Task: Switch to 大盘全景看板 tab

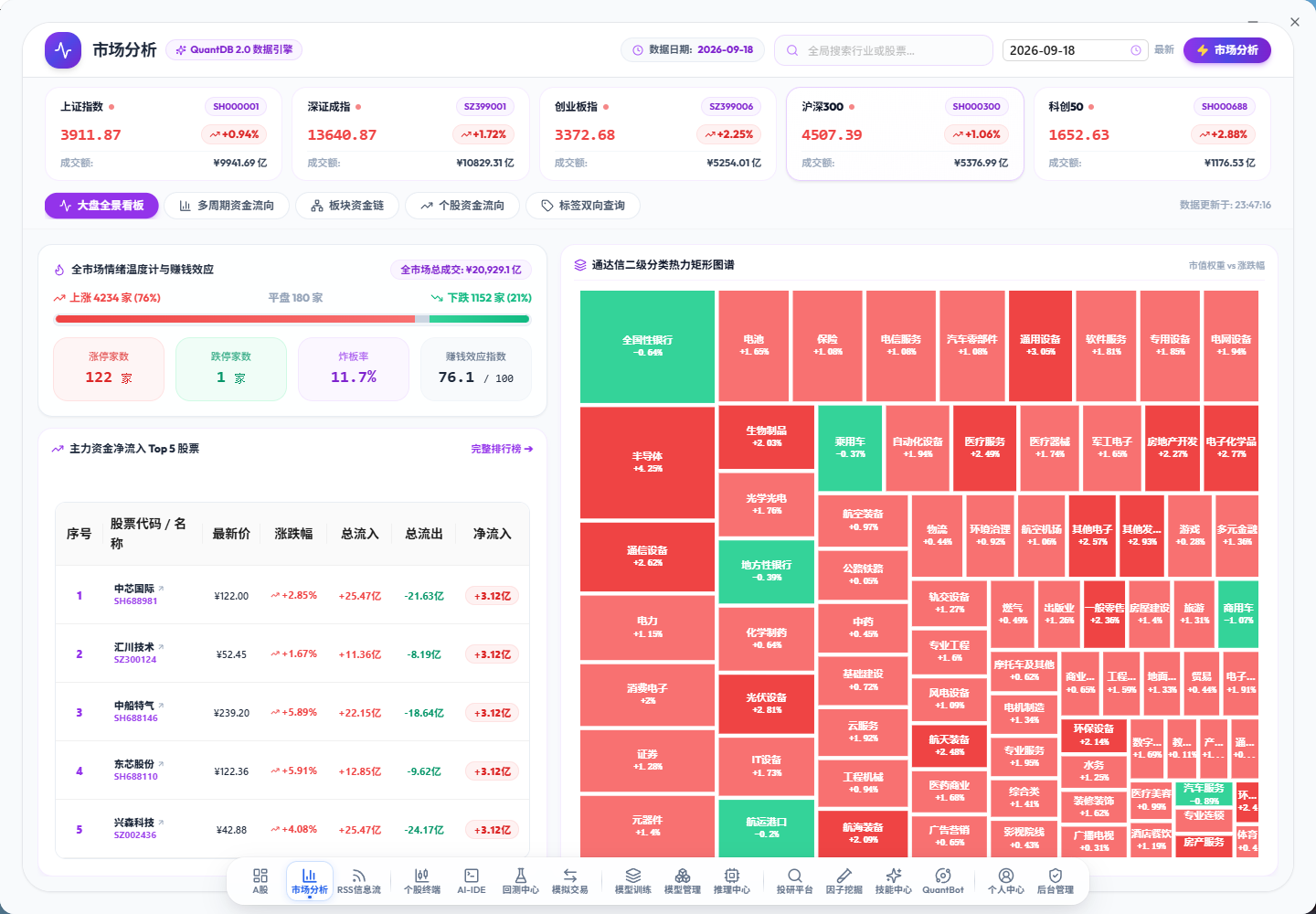Action: tap(101, 206)
